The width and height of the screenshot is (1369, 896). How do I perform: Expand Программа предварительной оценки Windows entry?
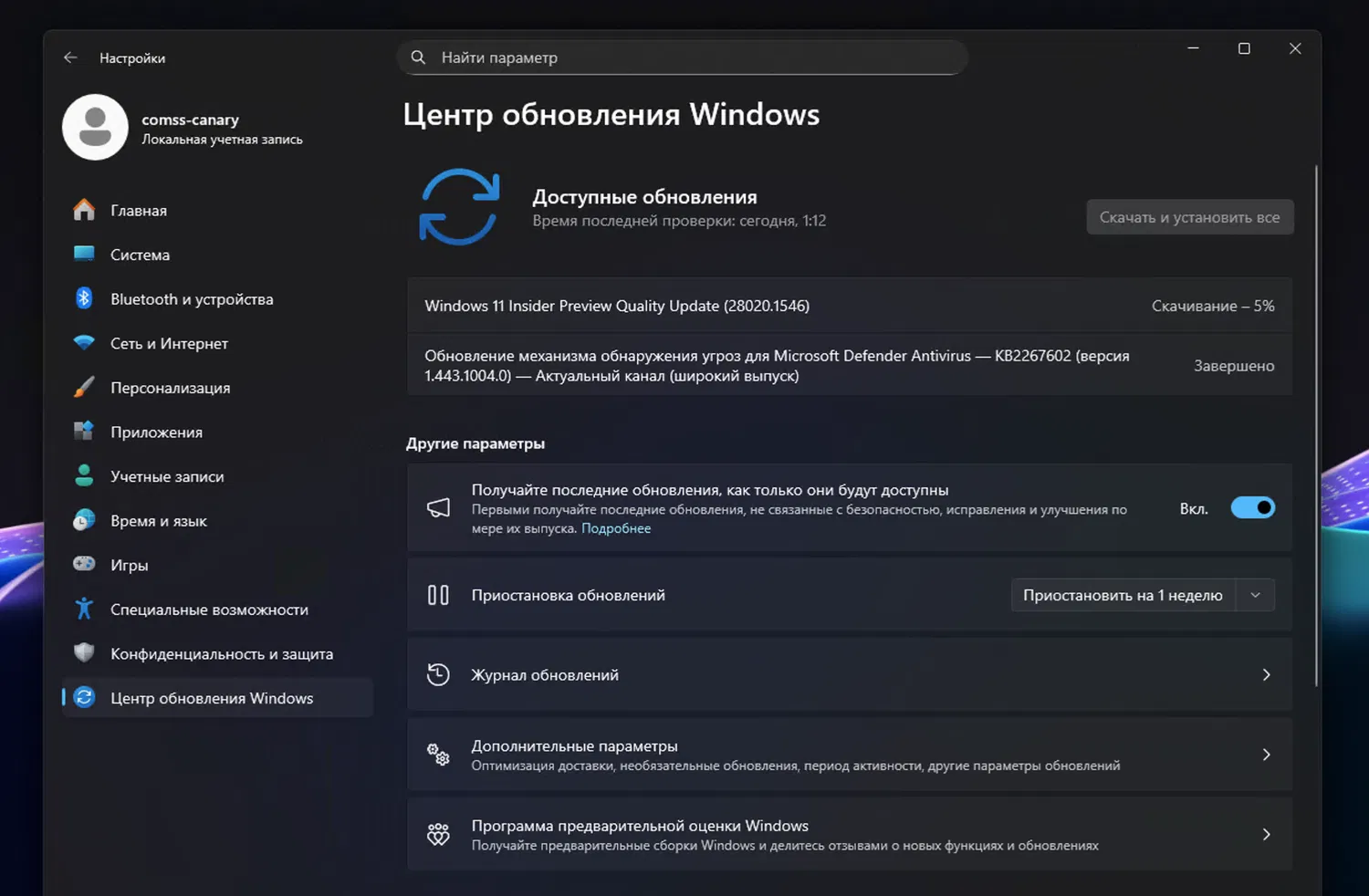pyautogui.click(x=1266, y=834)
